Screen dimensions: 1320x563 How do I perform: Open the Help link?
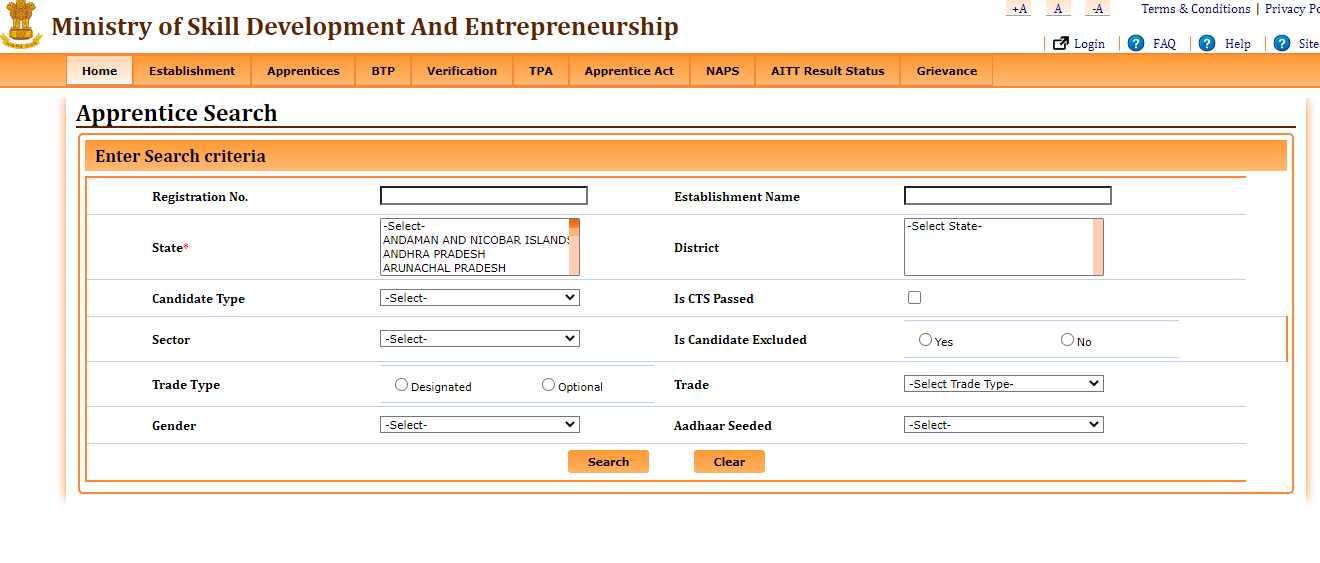click(1238, 44)
